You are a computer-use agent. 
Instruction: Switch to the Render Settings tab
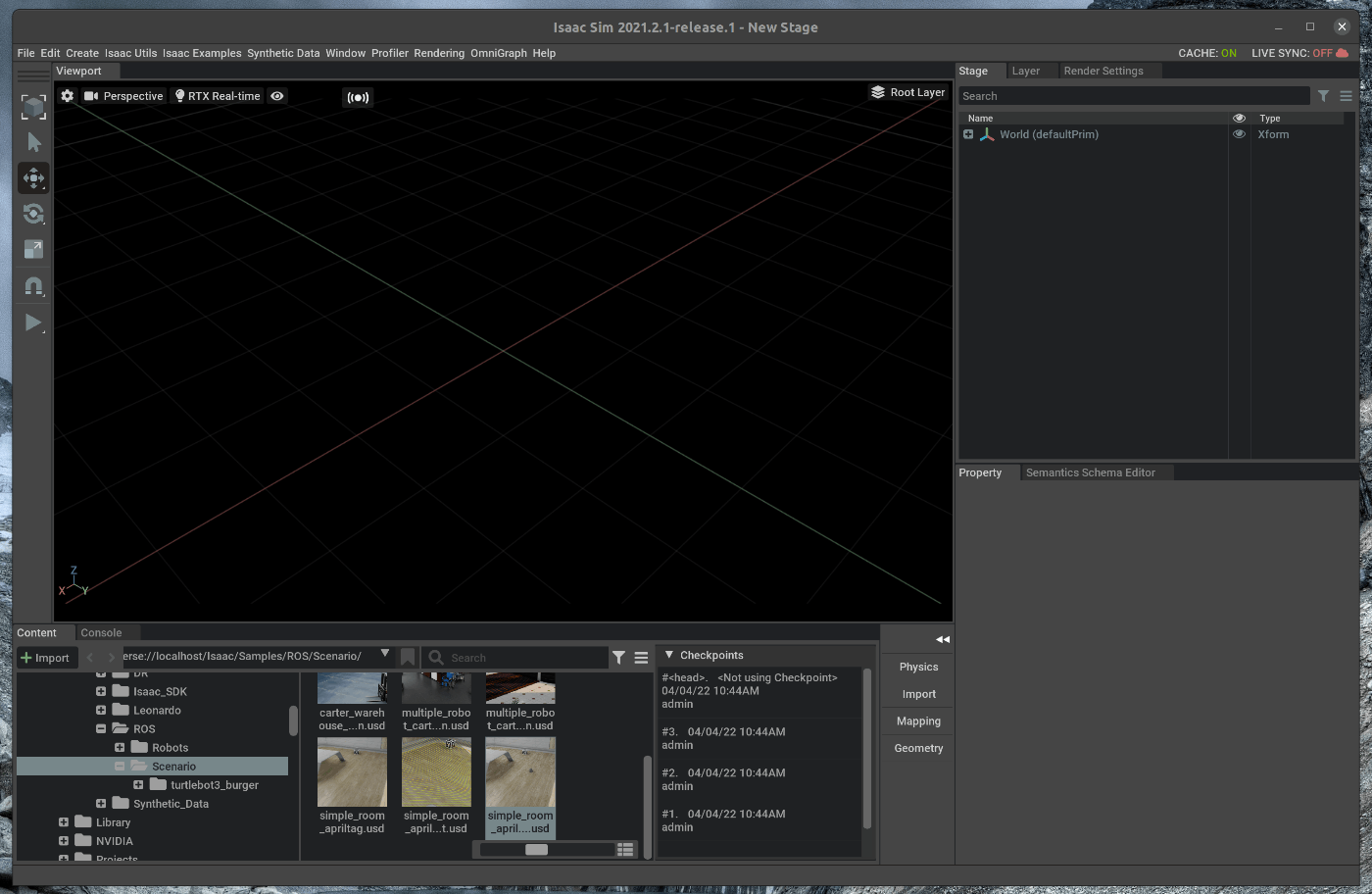point(1103,71)
